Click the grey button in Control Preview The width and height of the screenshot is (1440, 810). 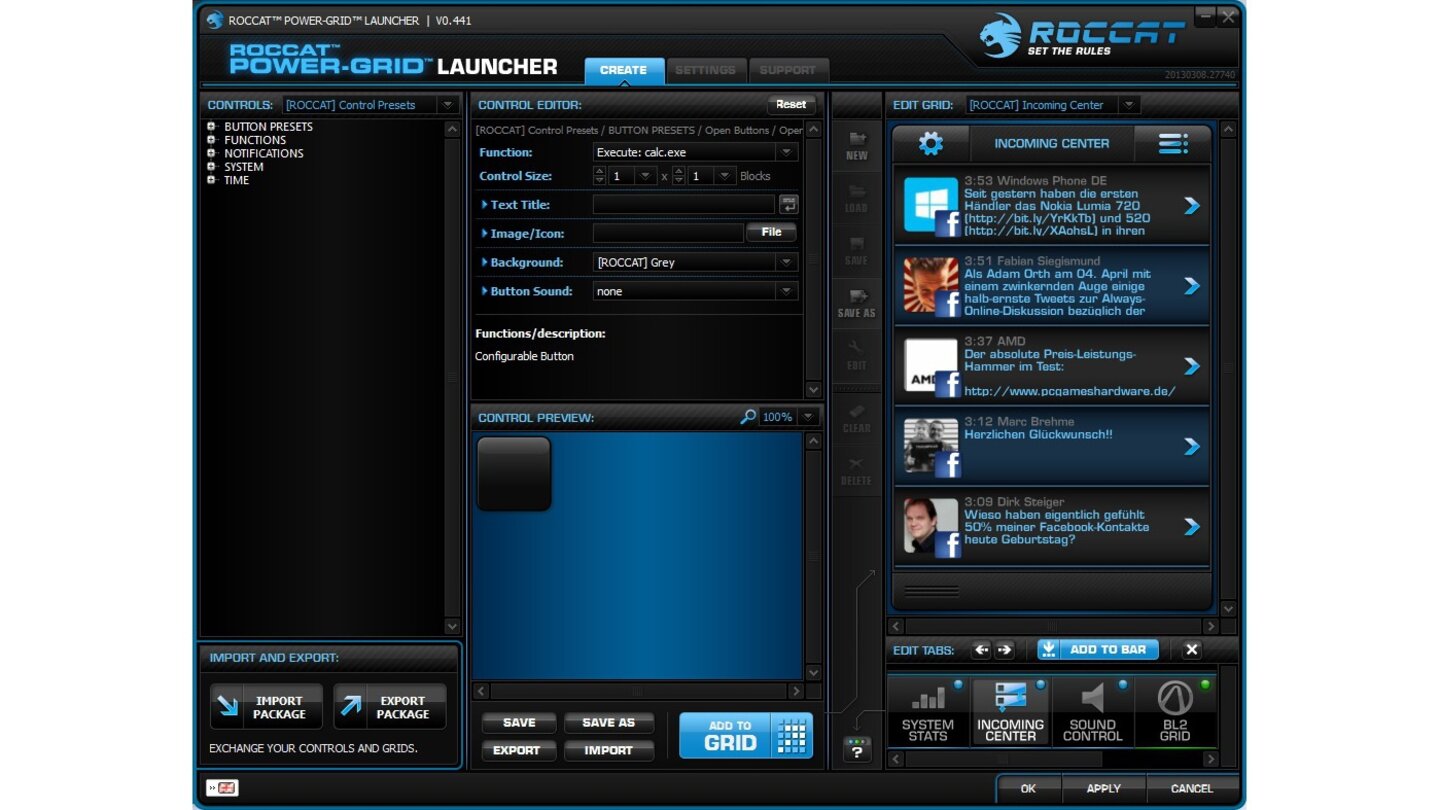coord(514,473)
